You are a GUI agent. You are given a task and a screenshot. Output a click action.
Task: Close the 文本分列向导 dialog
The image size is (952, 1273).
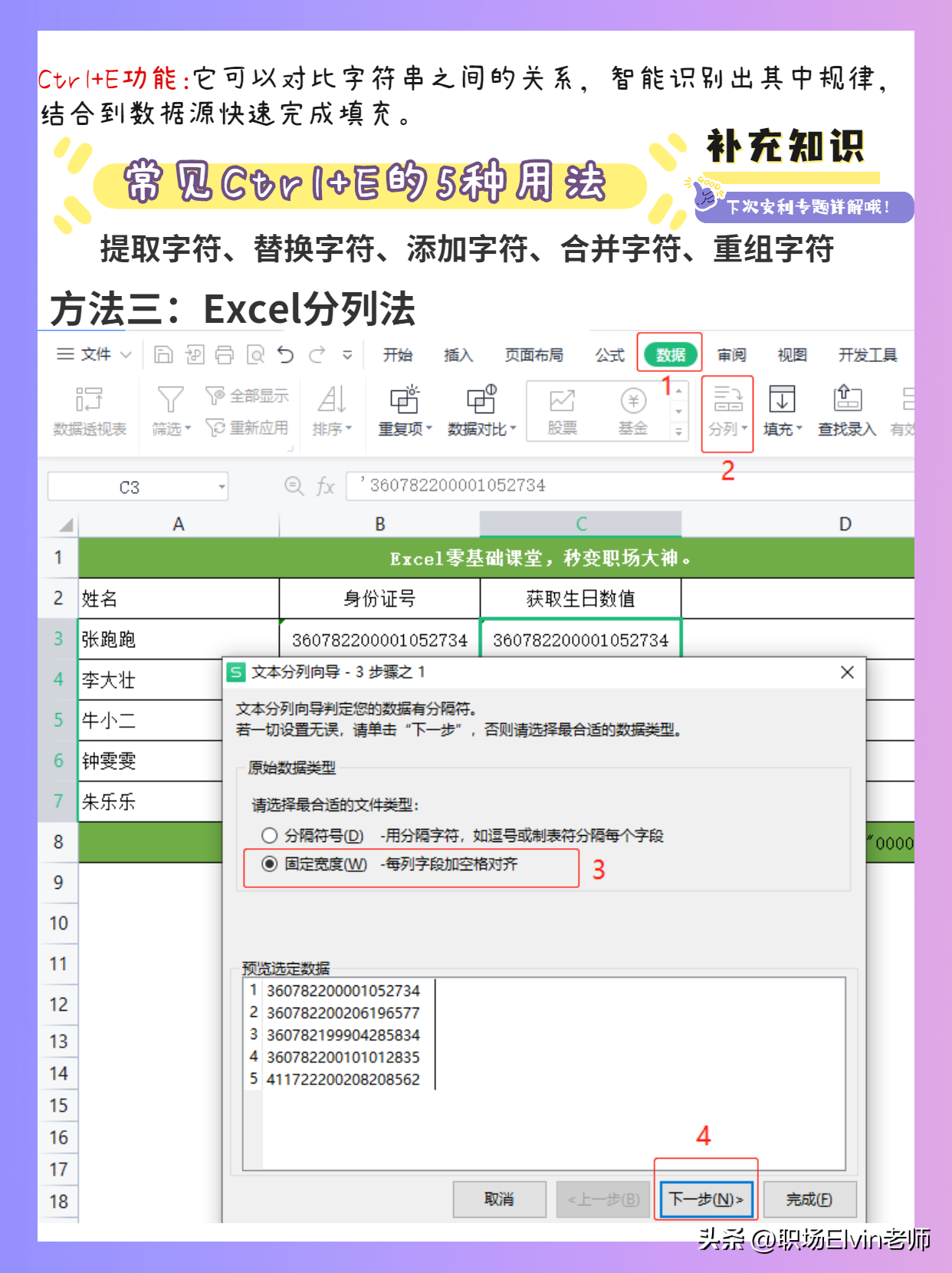click(x=847, y=673)
